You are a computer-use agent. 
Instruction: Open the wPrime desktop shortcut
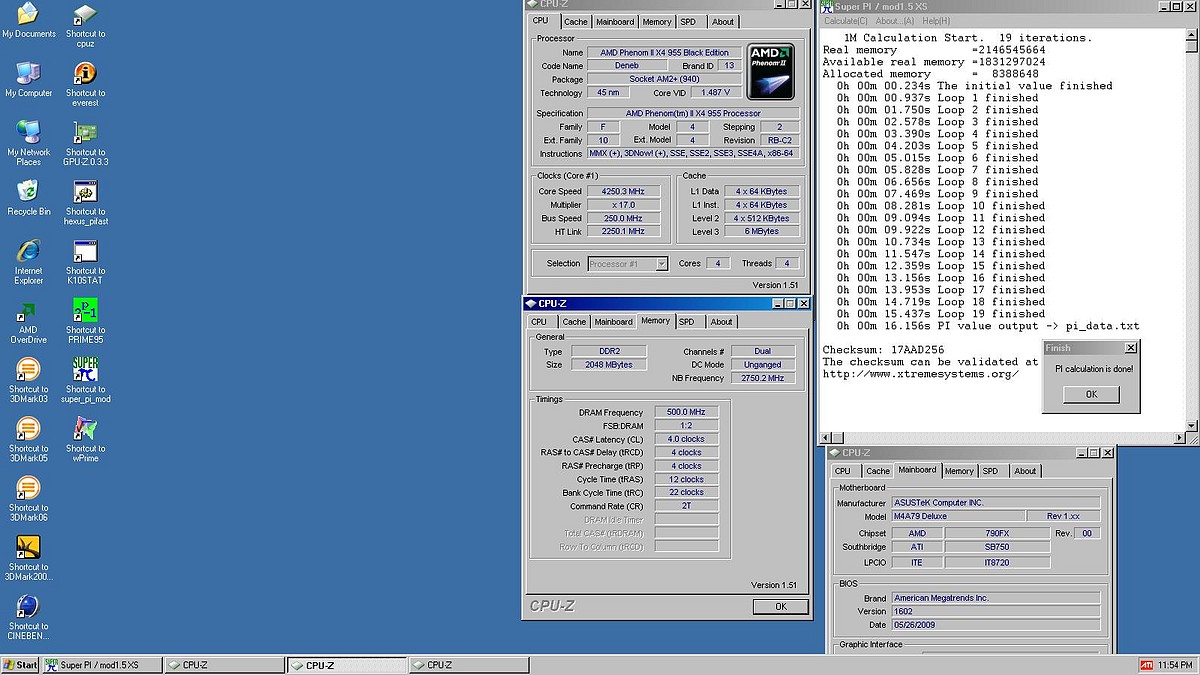coord(85,429)
